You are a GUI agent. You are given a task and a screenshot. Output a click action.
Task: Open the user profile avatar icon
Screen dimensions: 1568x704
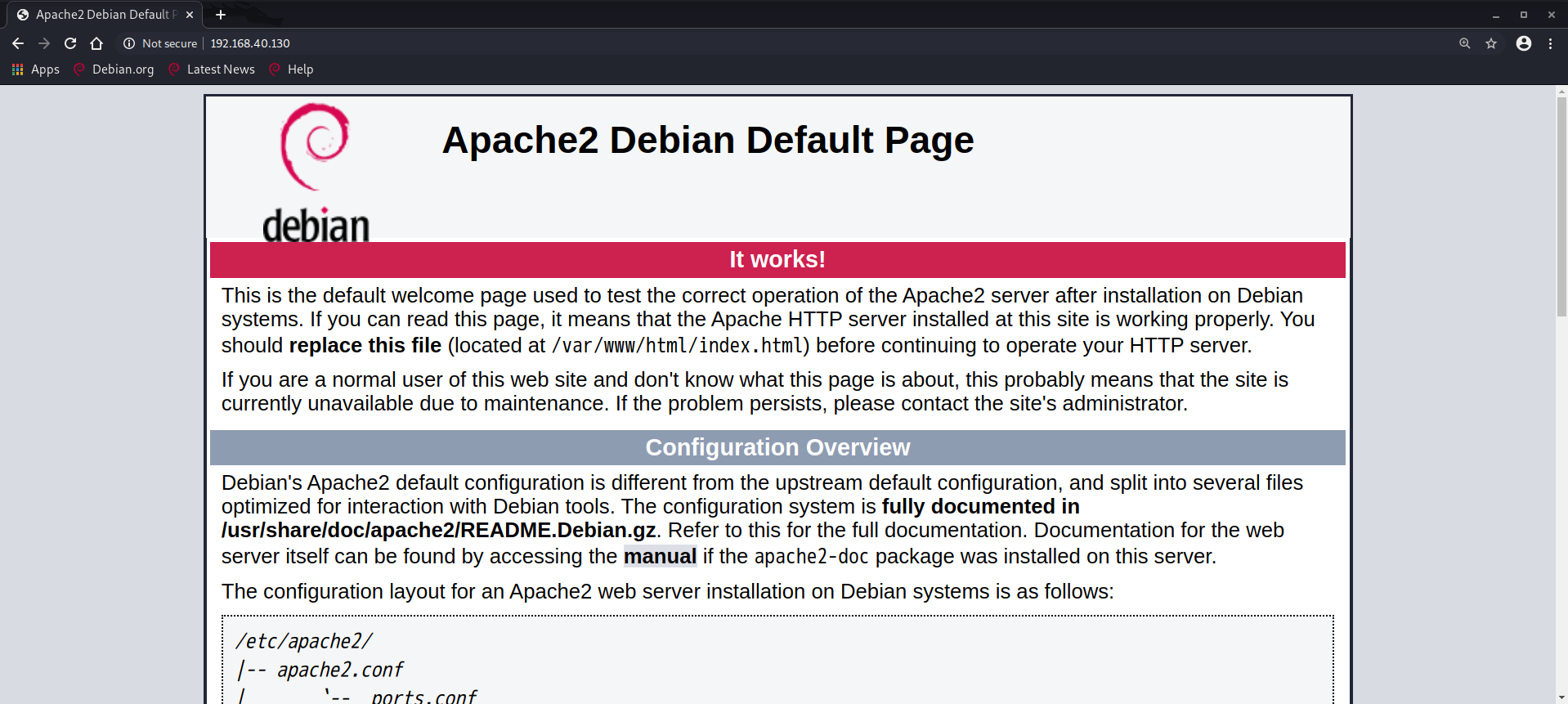[x=1524, y=43]
